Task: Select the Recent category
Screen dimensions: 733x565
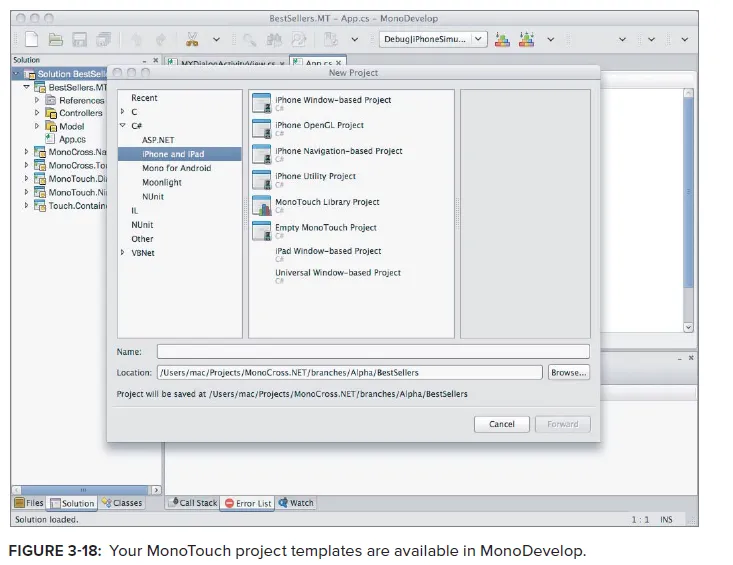Action: coord(144,98)
